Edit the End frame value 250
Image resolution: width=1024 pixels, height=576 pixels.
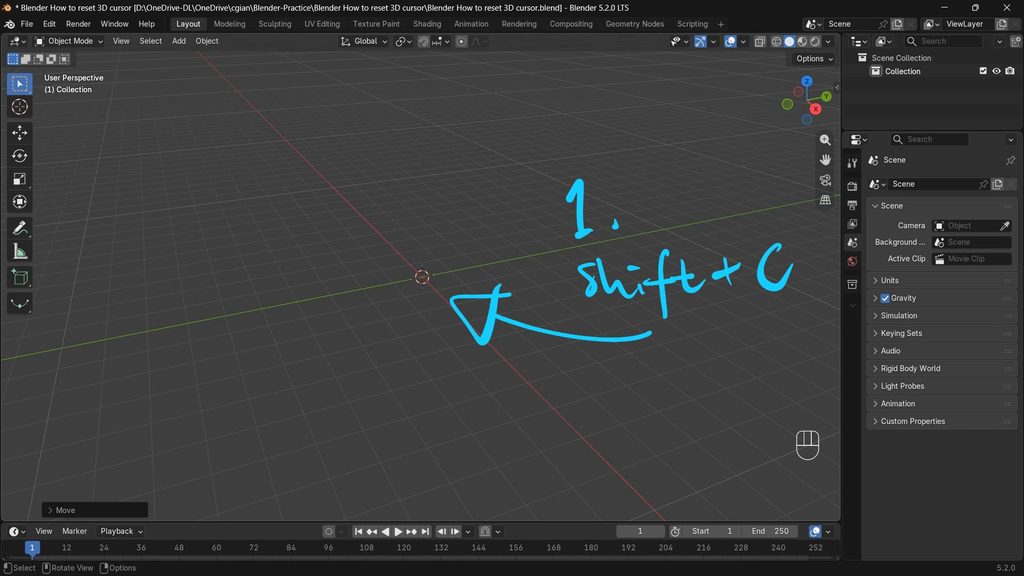coord(770,531)
